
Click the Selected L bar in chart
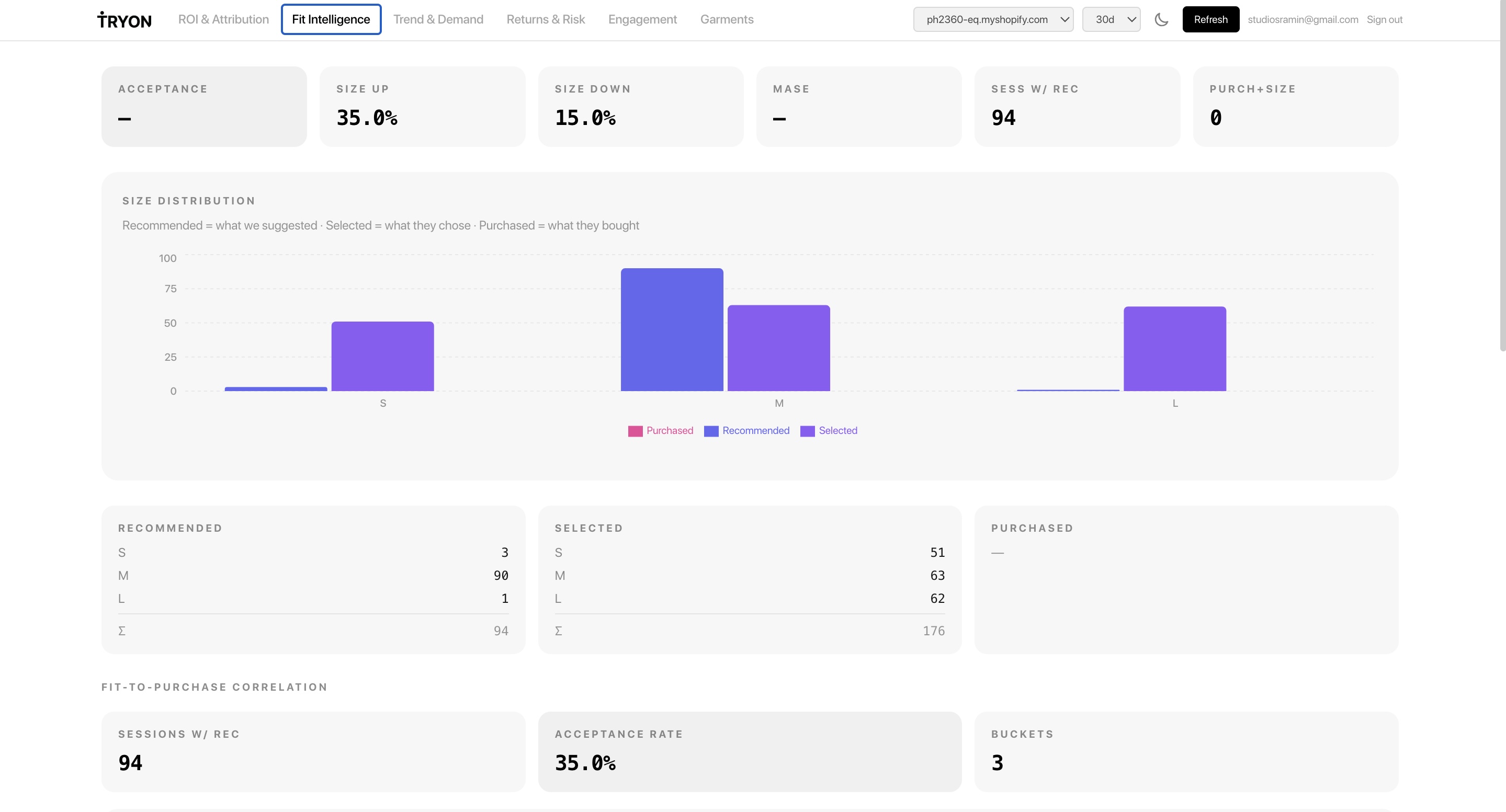click(1174, 349)
